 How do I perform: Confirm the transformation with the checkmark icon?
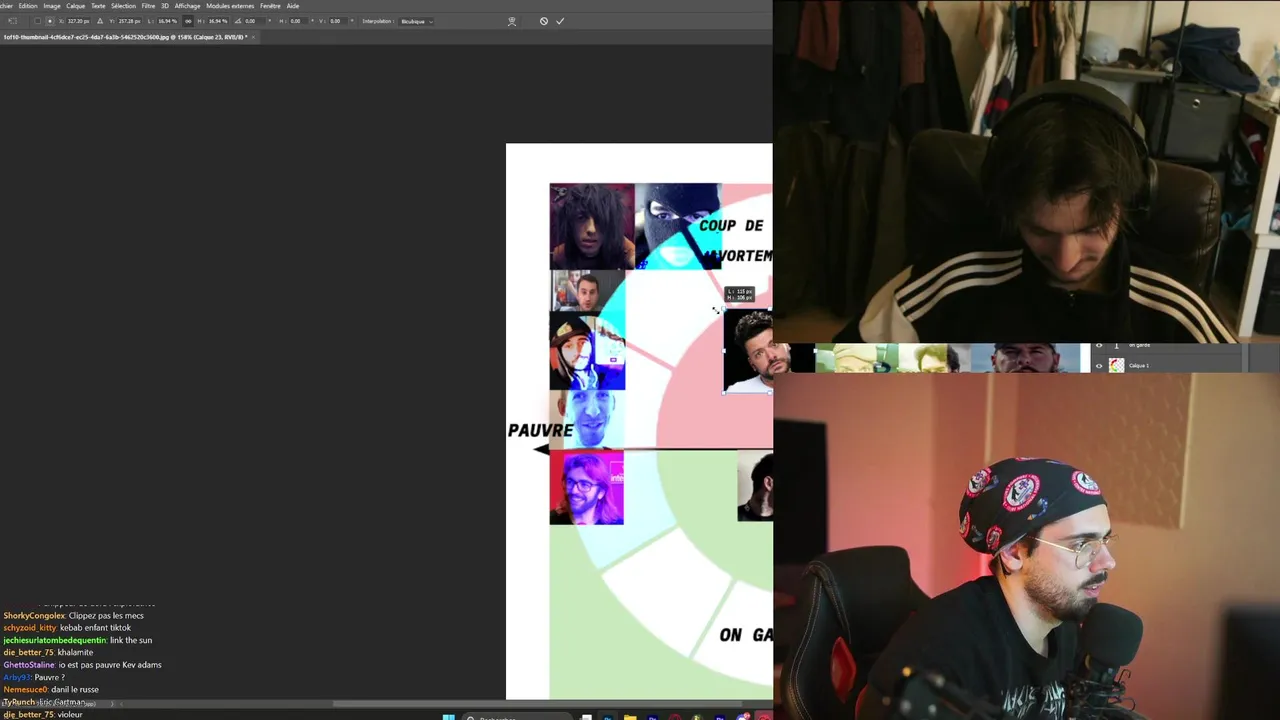(560, 21)
